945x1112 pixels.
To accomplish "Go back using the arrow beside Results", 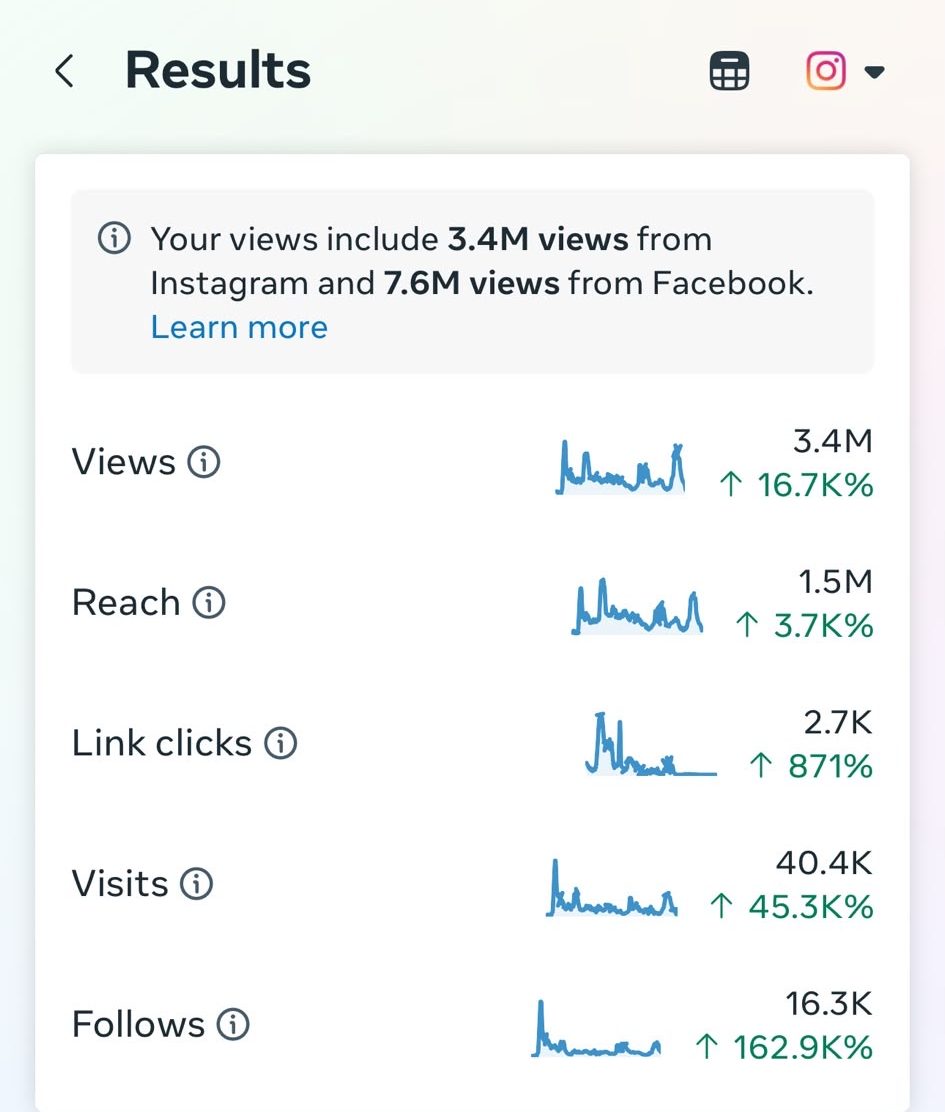I will [65, 71].
